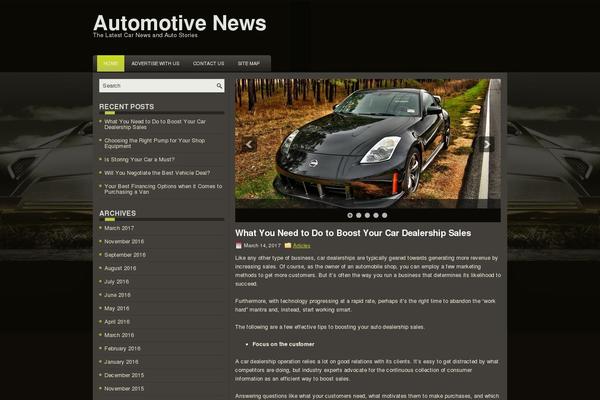Open post Will You Negotiate the Best Vehicle Deal?
The height and width of the screenshot is (400, 600).
(x=157, y=173)
